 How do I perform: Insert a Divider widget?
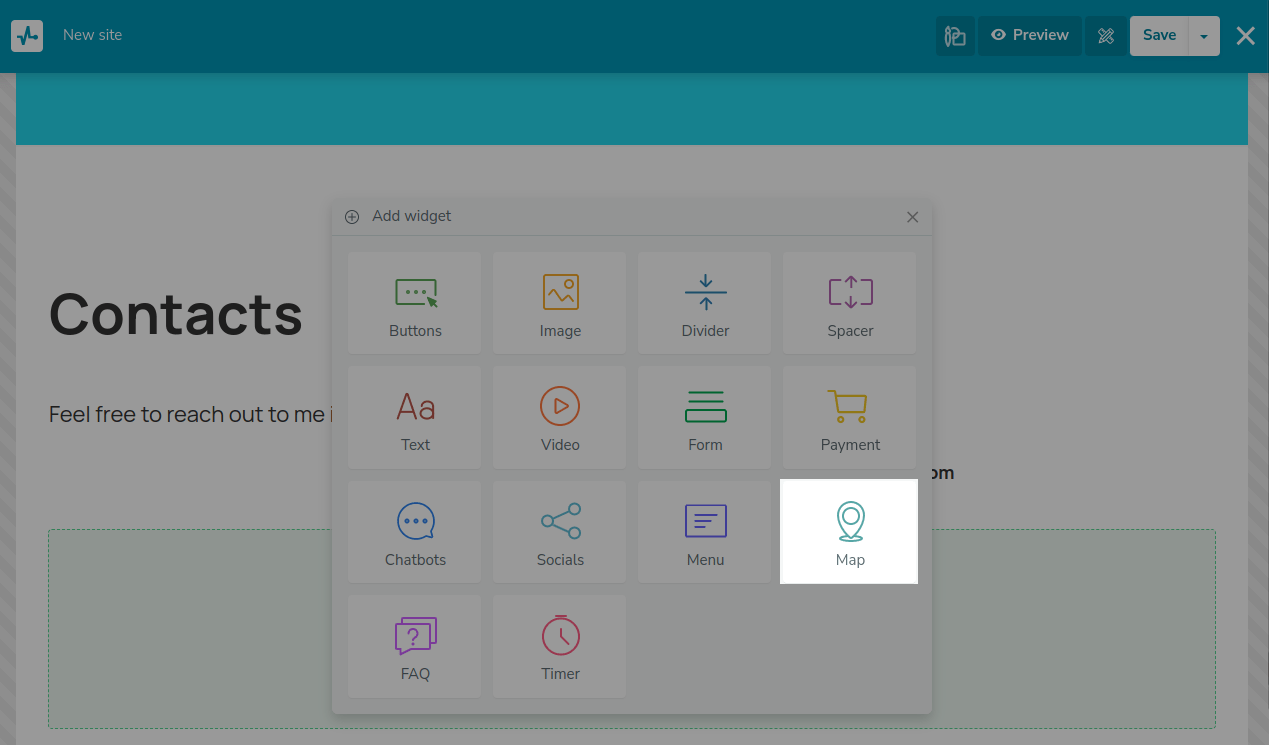click(705, 303)
